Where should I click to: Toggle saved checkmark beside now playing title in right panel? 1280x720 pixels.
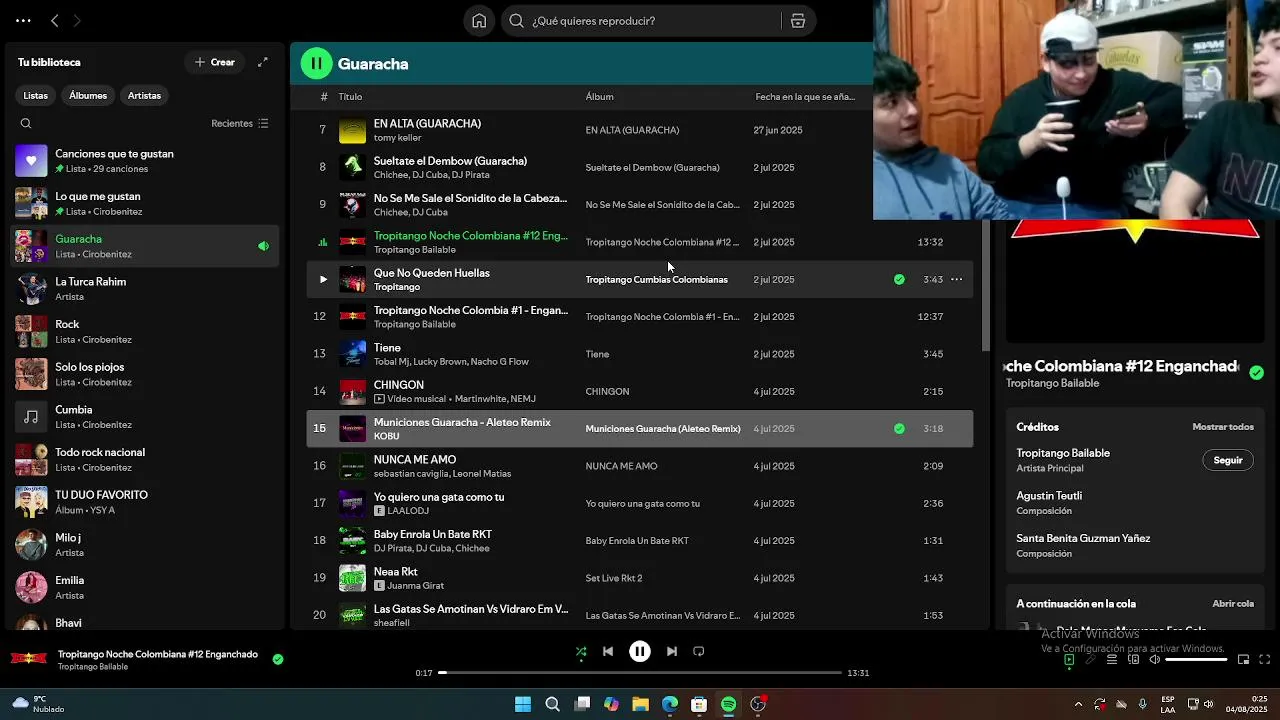1256,373
